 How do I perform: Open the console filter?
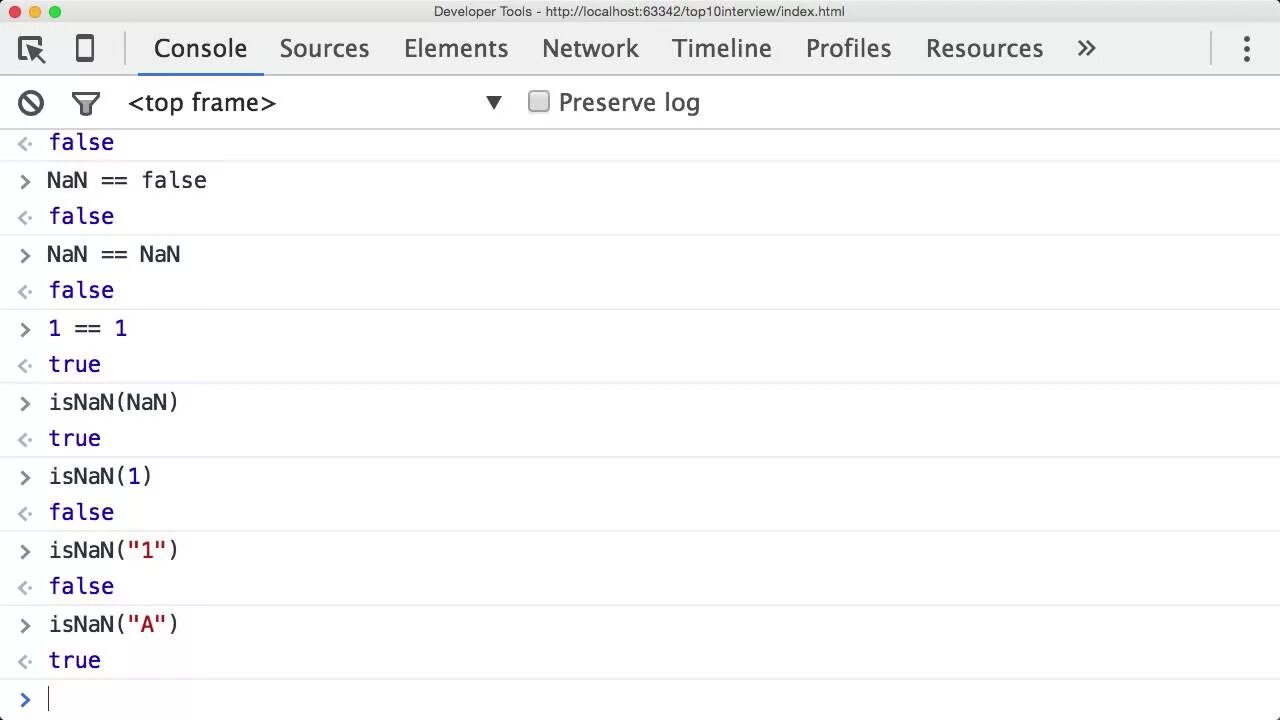pyautogui.click(x=86, y=103)
